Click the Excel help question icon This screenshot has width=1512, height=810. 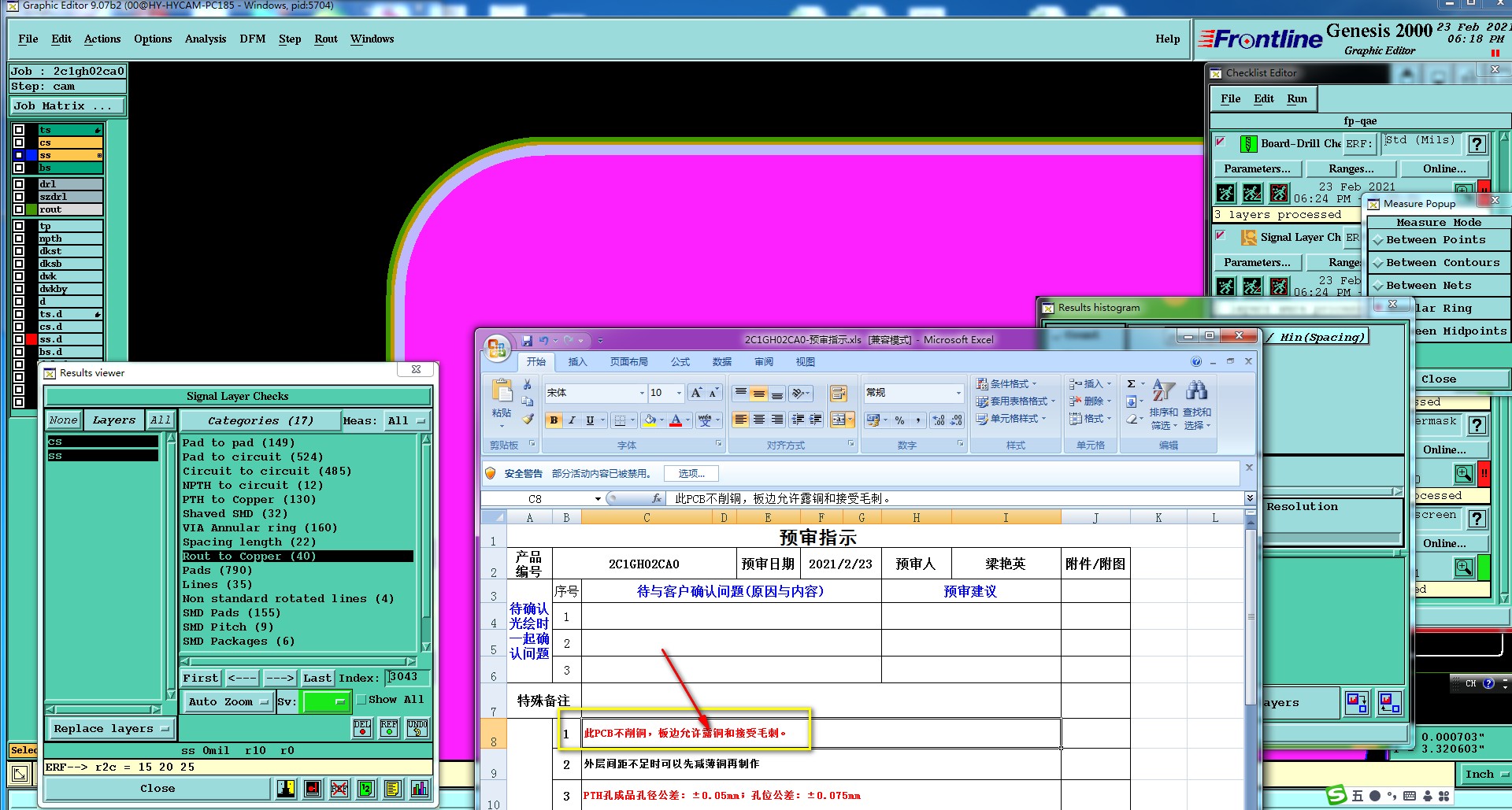1196,362
